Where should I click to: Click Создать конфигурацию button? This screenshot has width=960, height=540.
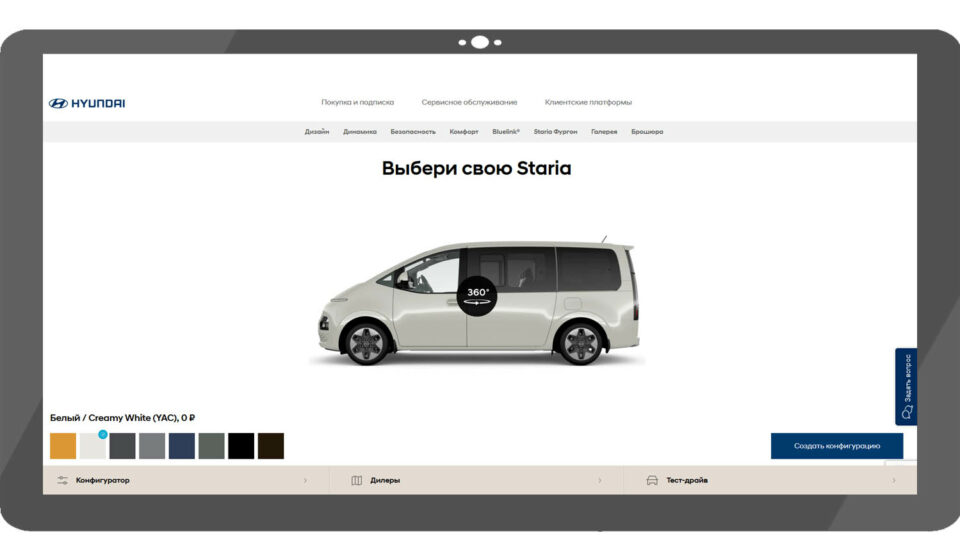[x=836, y=446]
